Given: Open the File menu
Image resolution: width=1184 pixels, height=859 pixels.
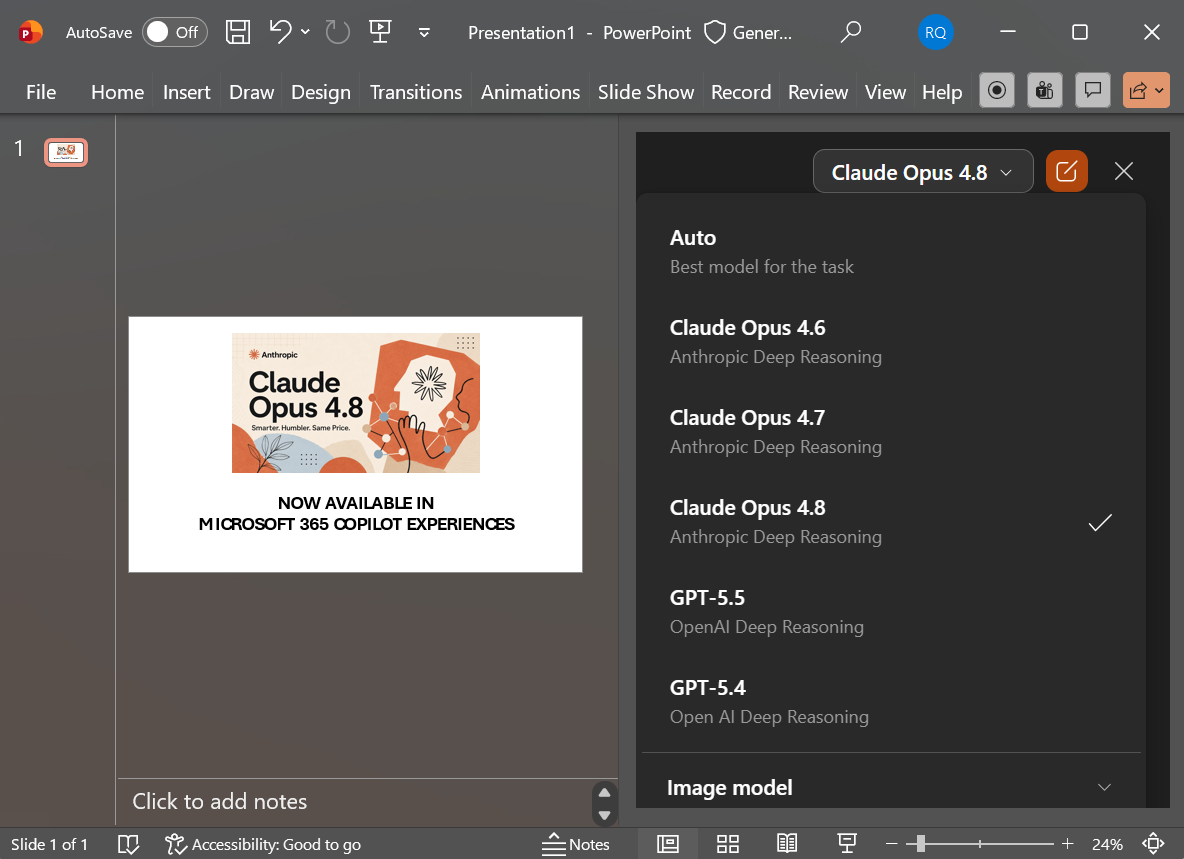Looking at the screenshot, I should click(41, 92).
